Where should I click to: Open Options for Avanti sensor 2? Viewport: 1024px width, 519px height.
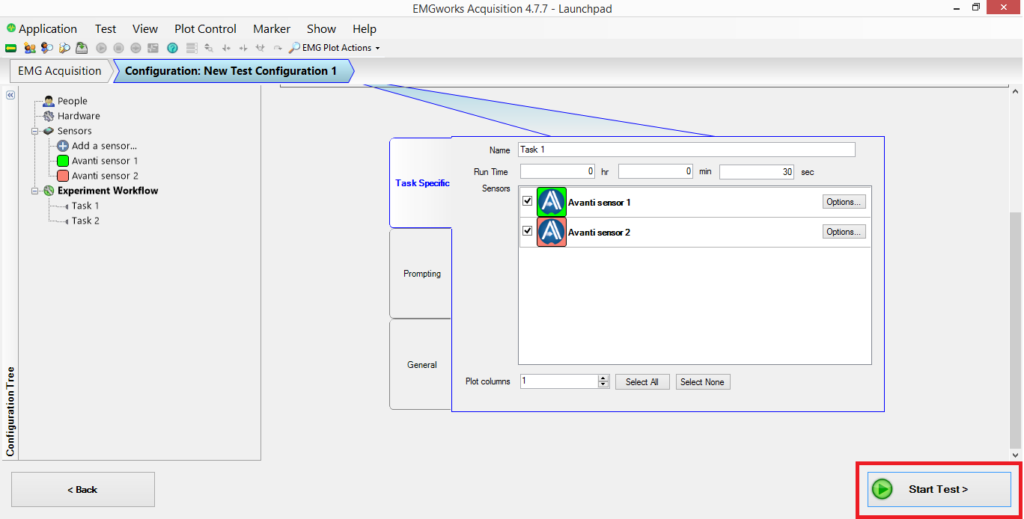[844, 232]
